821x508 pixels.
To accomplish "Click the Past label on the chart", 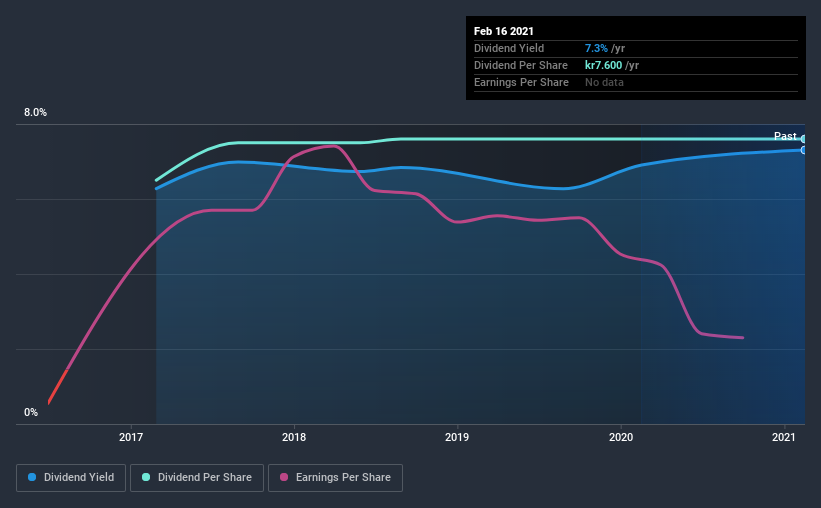I will pos(785,136).
